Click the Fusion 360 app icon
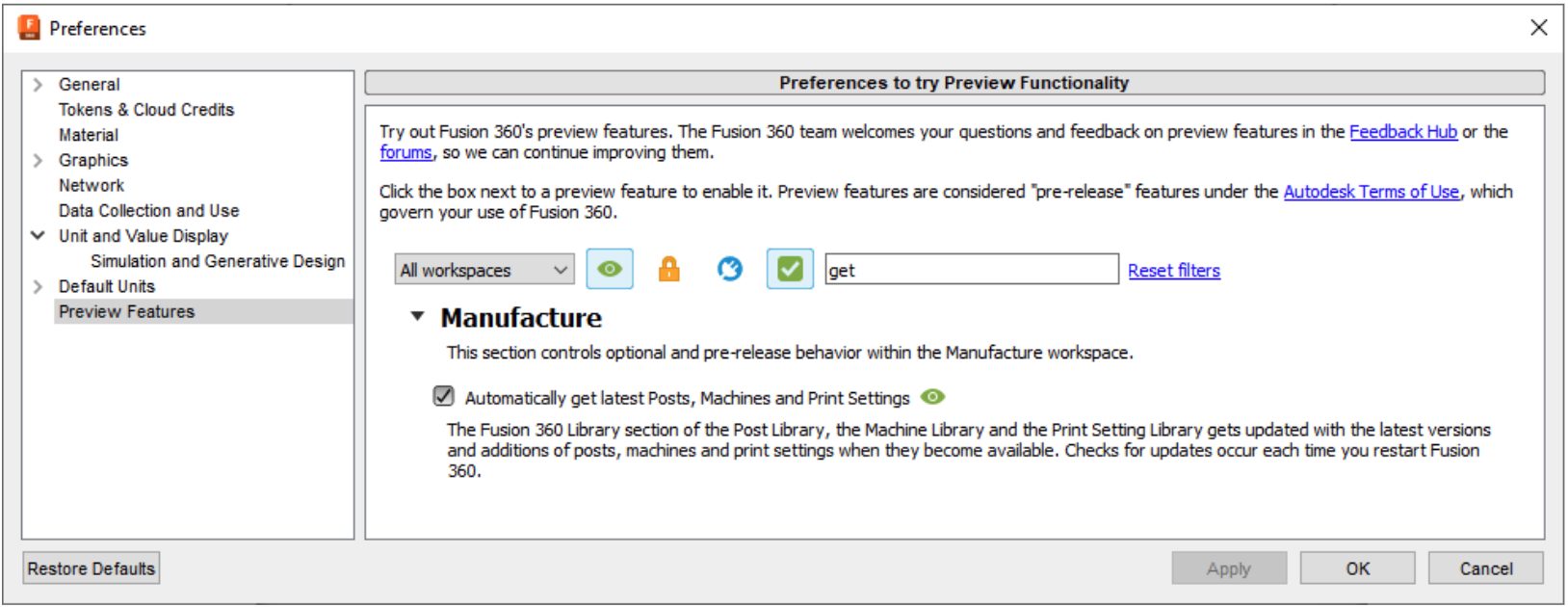The width and height of the screenshot is (1568, 607). pyautogui.click(x=29, y=28)
